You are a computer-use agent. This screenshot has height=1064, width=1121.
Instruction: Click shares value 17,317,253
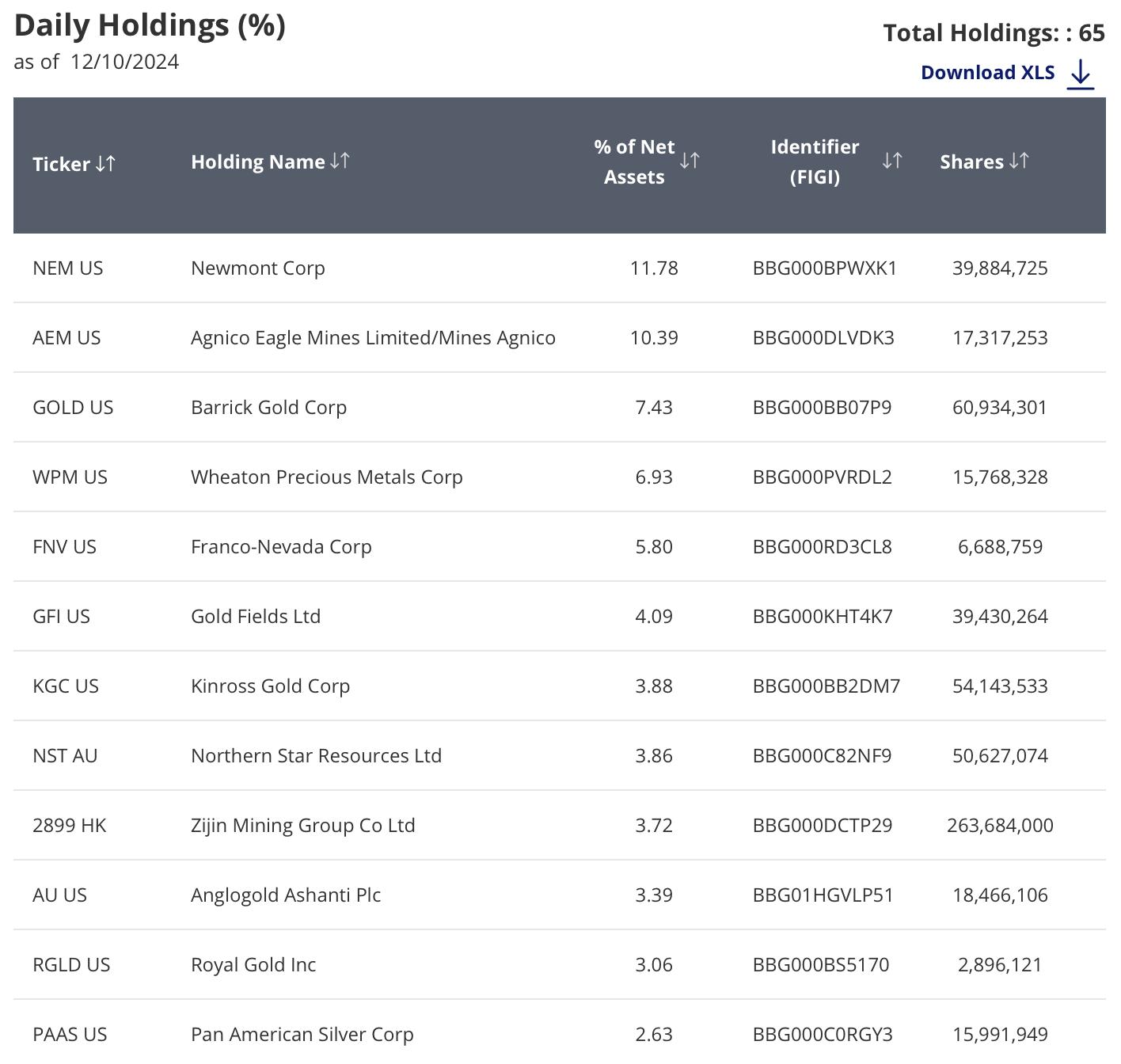point(1000,338)
